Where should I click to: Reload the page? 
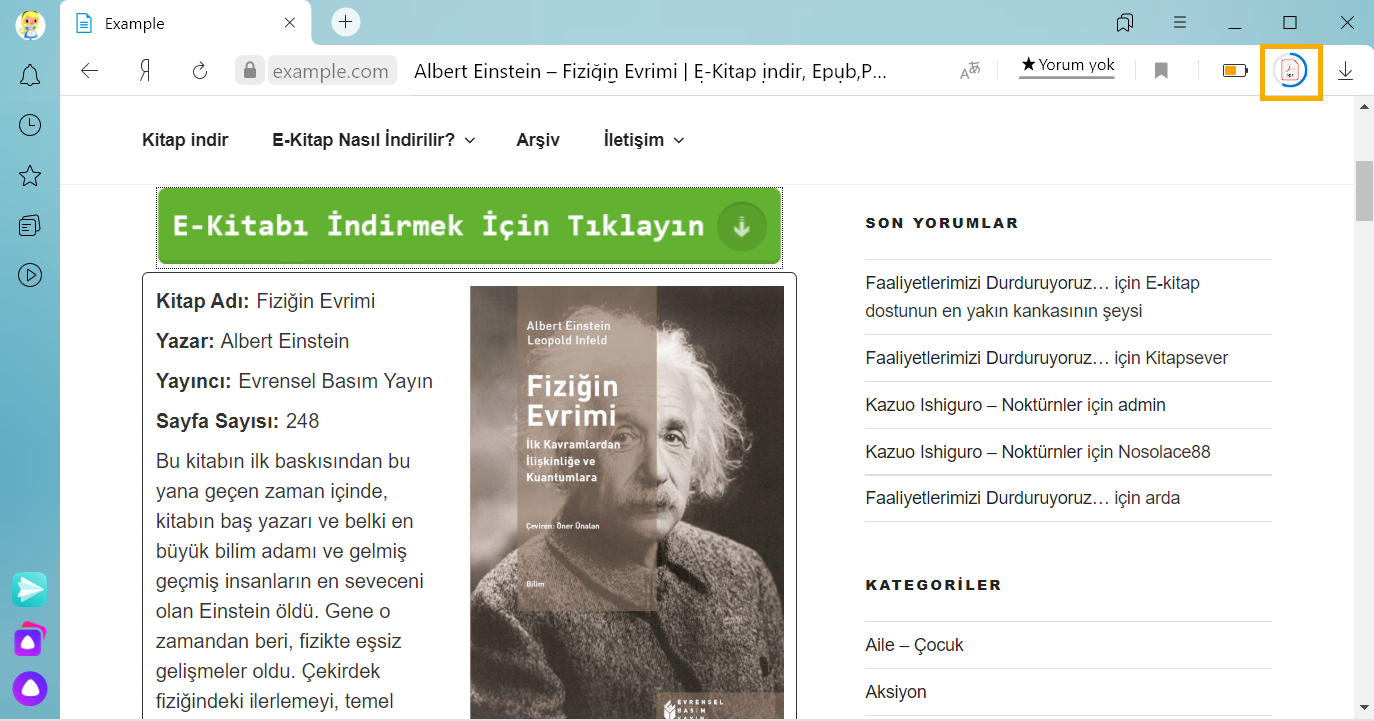[200, 71]
